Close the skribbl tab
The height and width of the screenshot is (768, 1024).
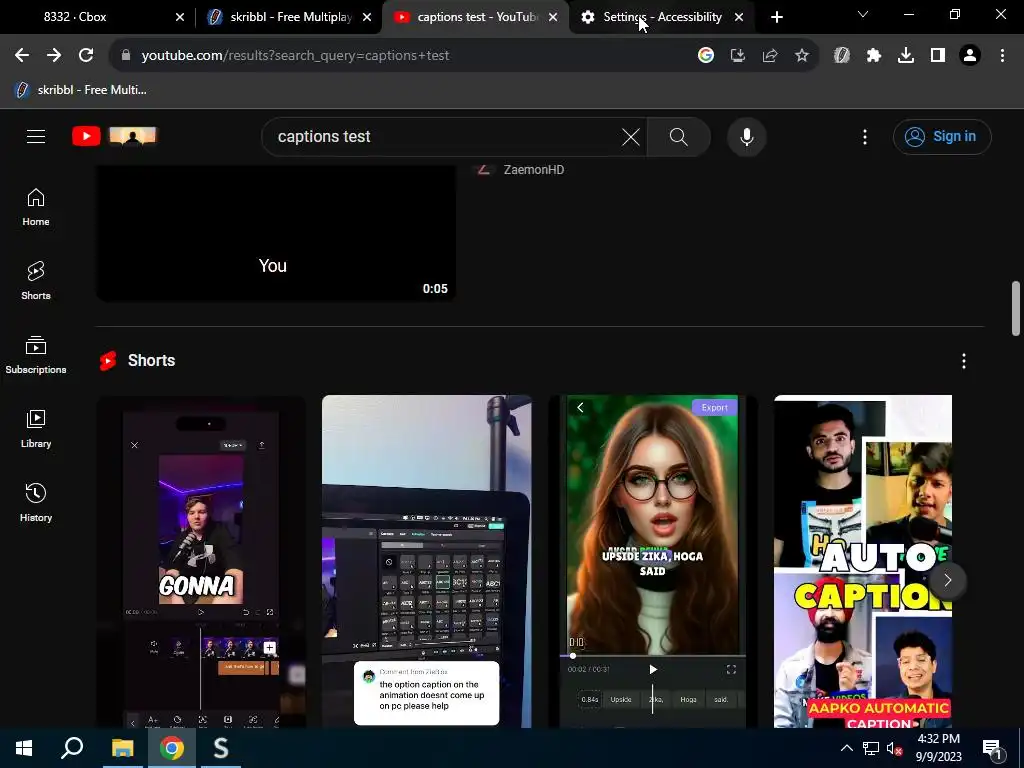(x=367, y=17)
